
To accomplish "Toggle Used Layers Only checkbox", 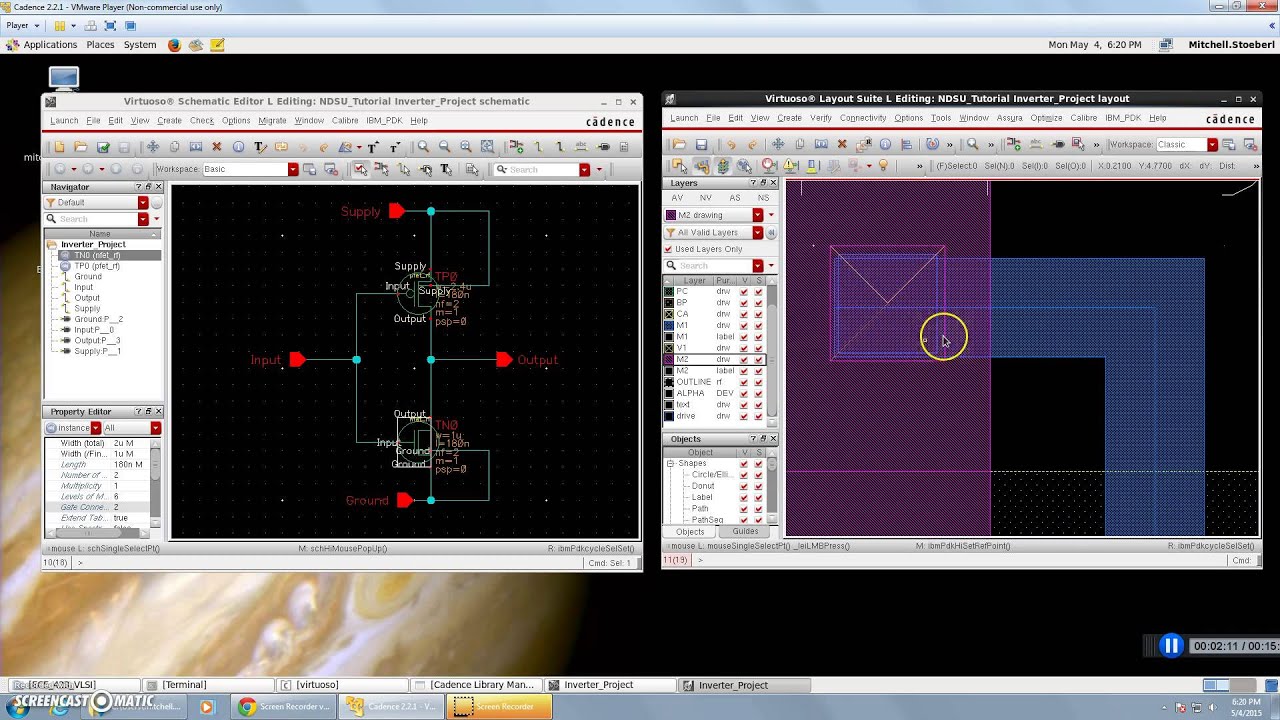I will point(668,249).
